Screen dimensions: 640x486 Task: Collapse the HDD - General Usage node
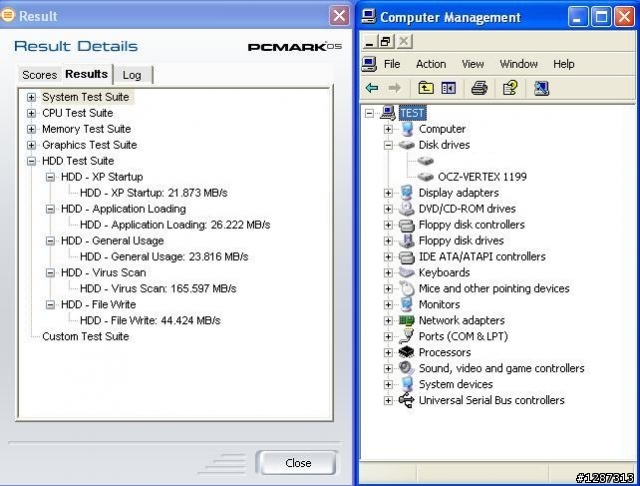tap(50, 241)
